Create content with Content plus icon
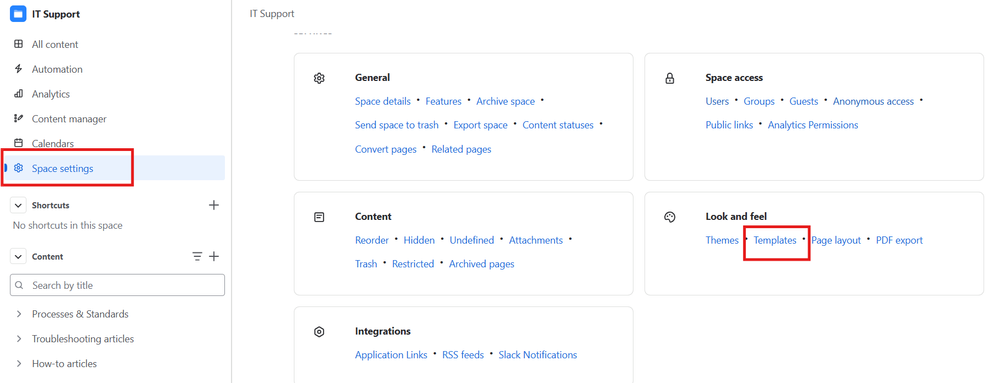 pyautogui.click(x=214, y=256)
